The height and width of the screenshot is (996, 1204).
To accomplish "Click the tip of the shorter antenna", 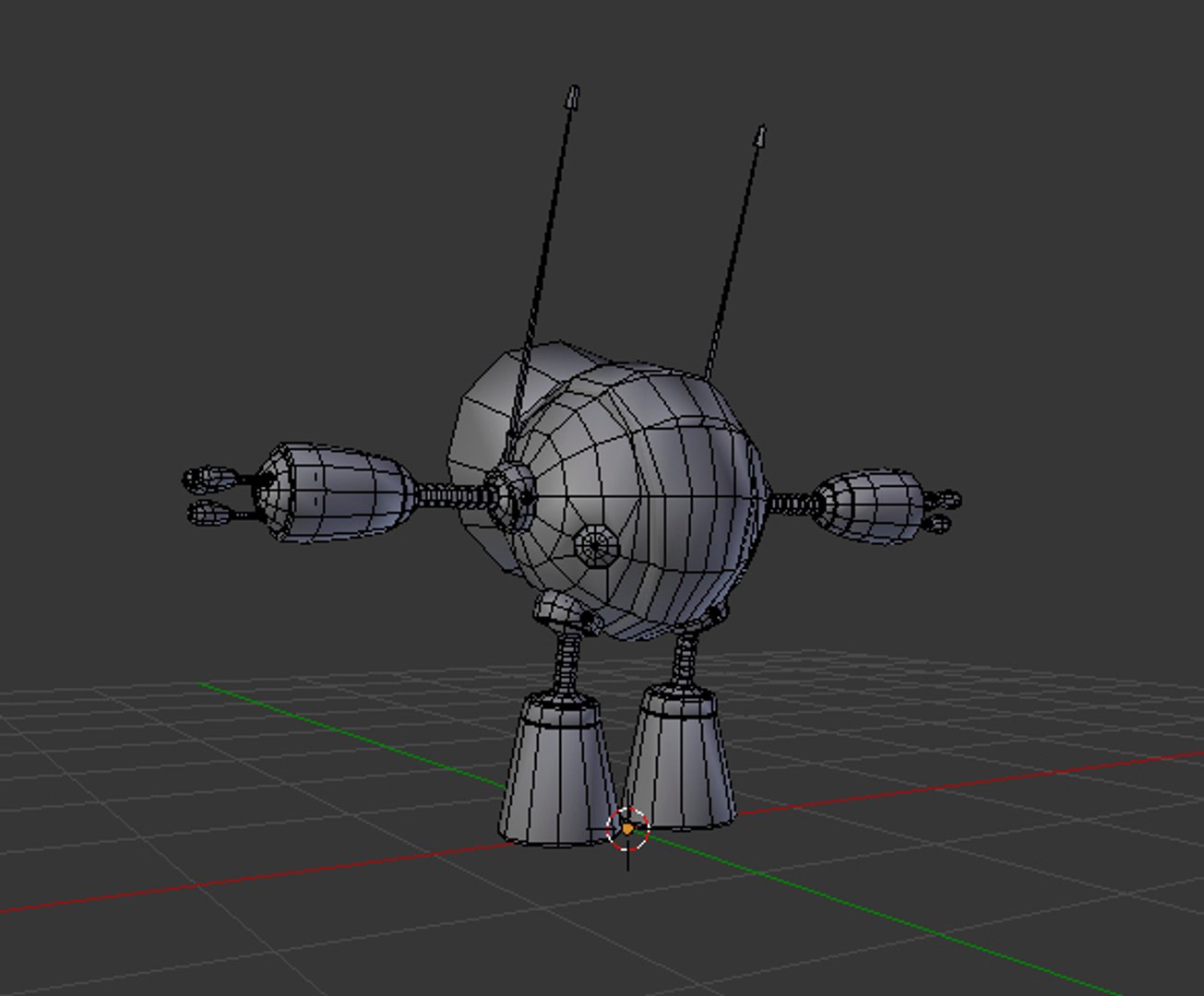I will (x=760, y=136).
